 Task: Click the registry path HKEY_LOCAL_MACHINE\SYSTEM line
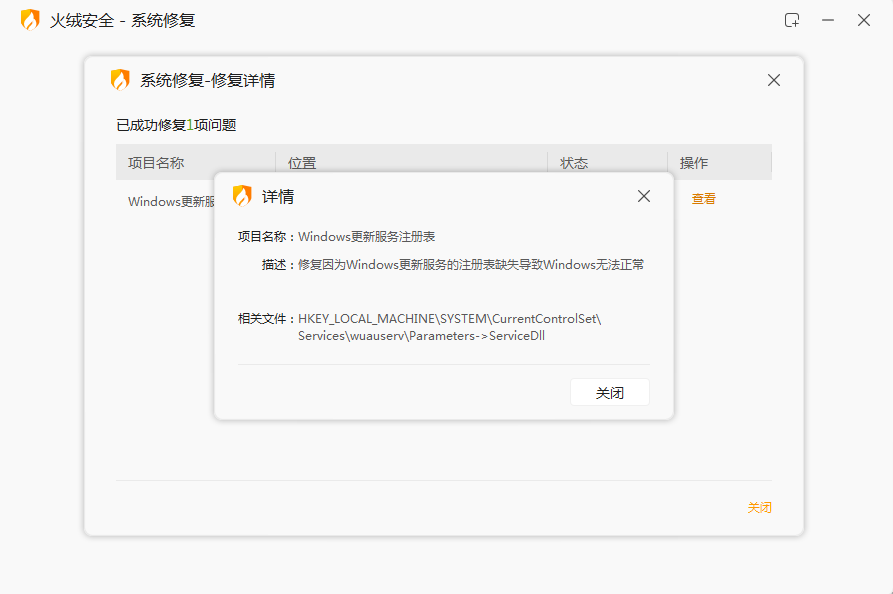[449, 319]
